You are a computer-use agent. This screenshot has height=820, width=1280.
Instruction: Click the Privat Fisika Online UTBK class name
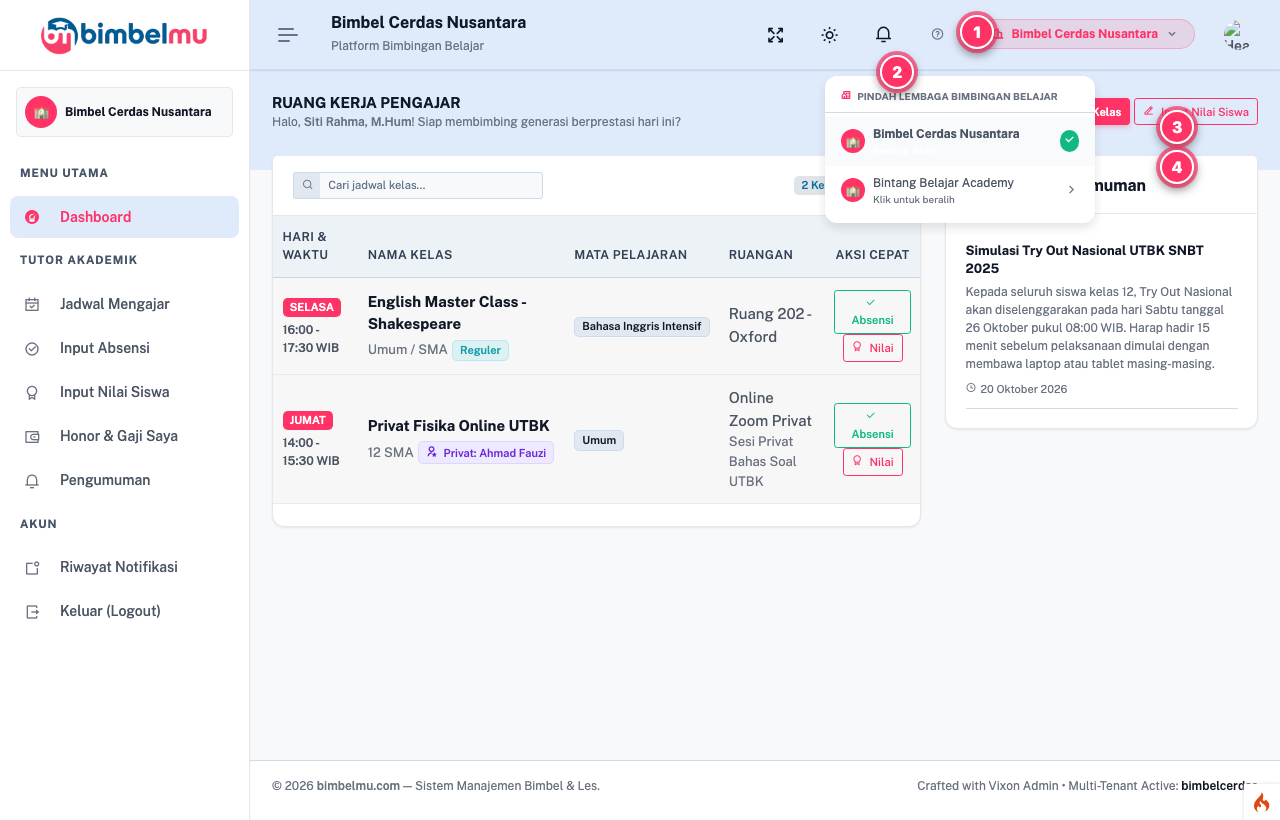[459, 426]
